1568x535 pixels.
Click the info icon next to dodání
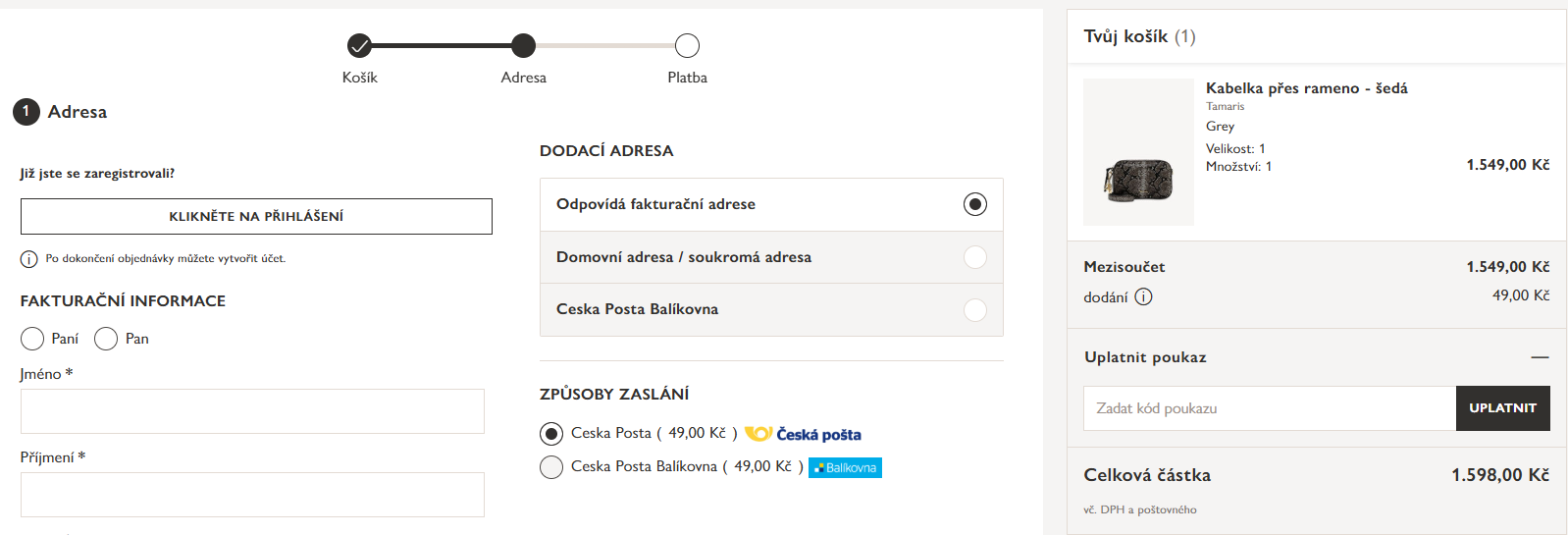click(x=1143, y=296)
